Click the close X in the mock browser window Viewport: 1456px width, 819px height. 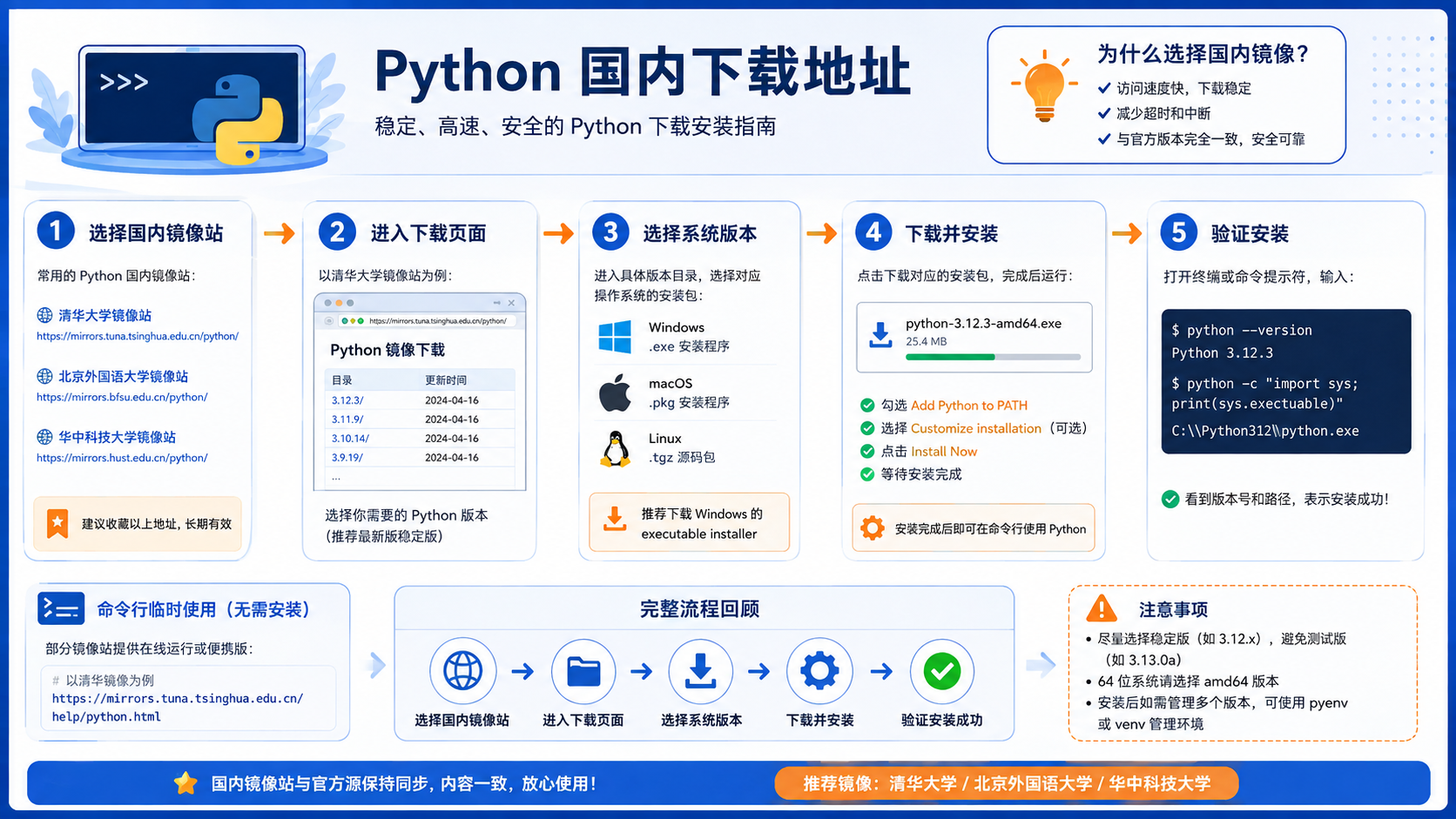point(511,303)
